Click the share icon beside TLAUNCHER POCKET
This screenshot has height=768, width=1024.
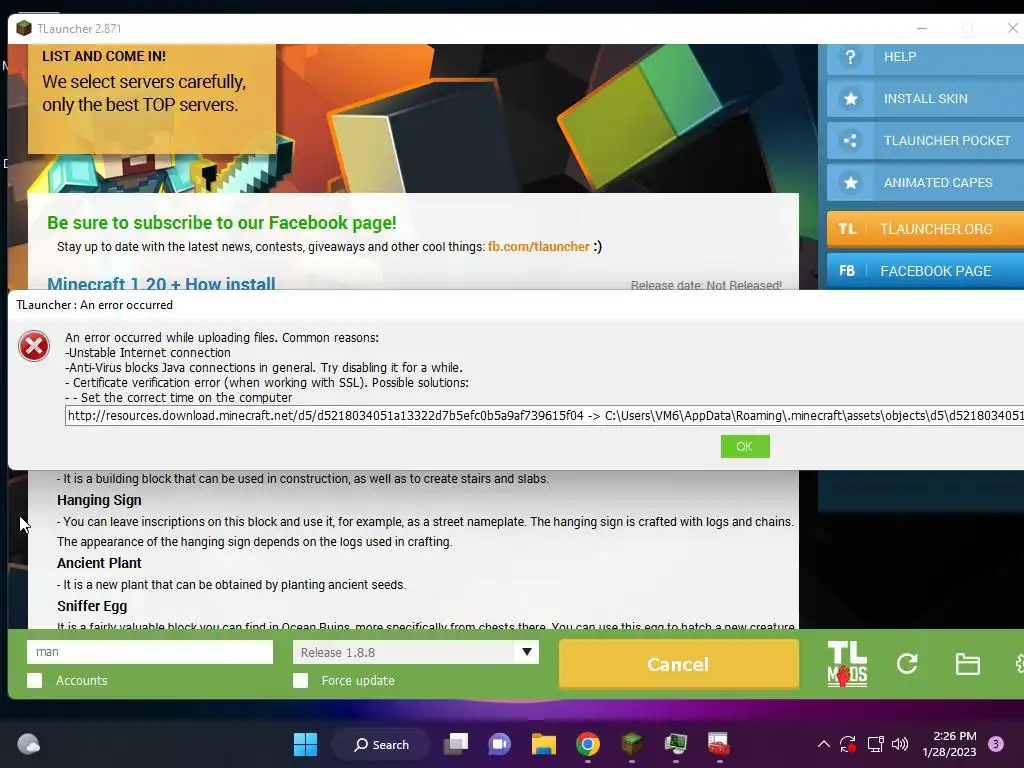pyautogui.click(x=850, y=140)
